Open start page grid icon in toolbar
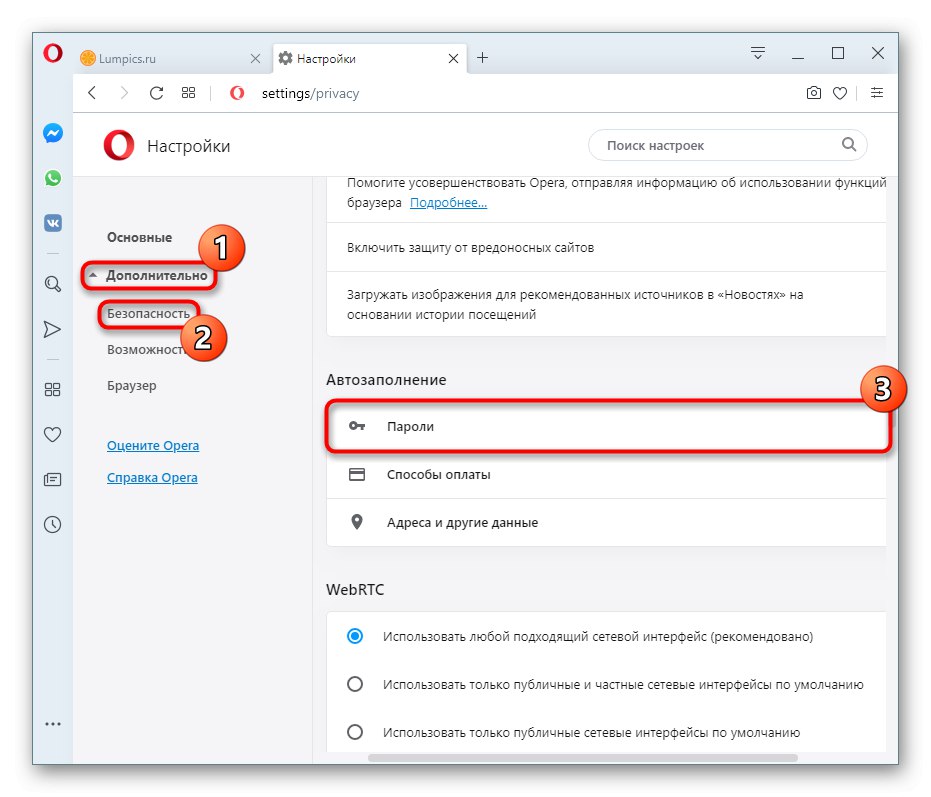 (x=188, y=93)
